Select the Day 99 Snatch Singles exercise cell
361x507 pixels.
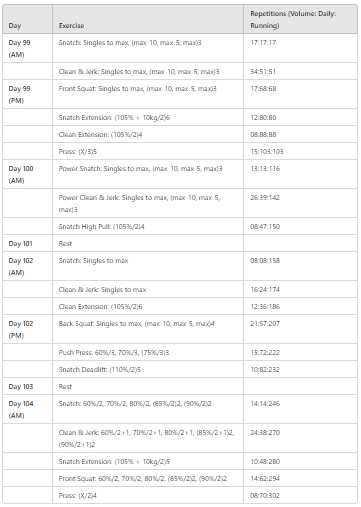pos(148,48)
